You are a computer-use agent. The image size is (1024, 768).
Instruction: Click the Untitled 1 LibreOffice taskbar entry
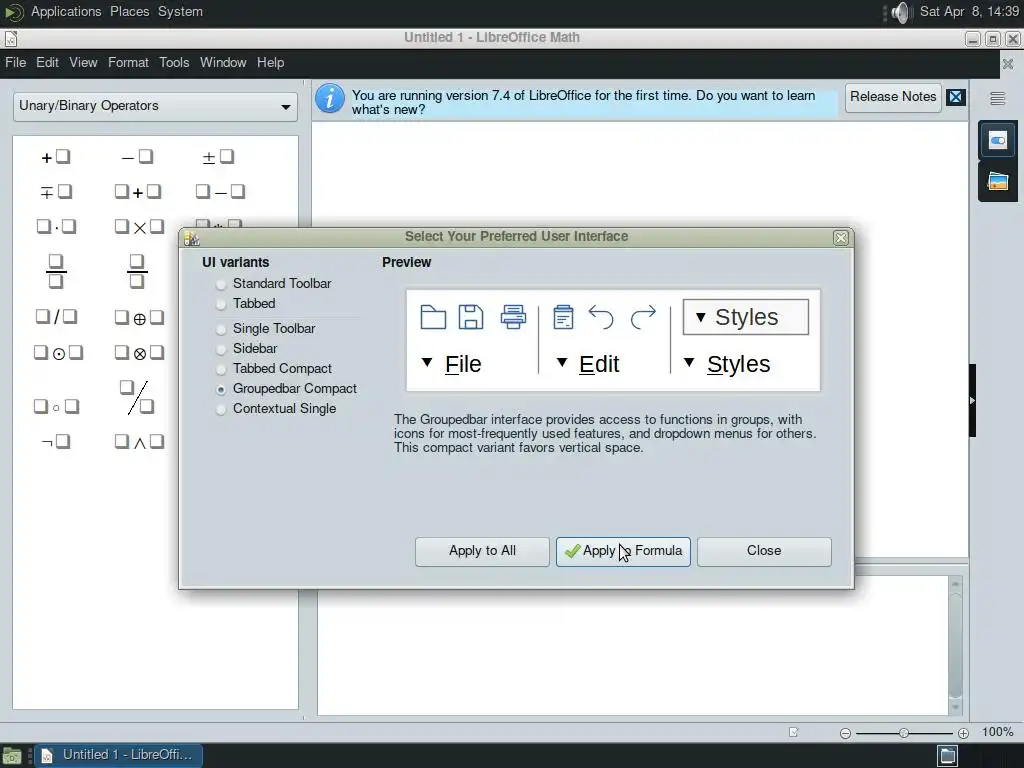[x=119, y=756]
